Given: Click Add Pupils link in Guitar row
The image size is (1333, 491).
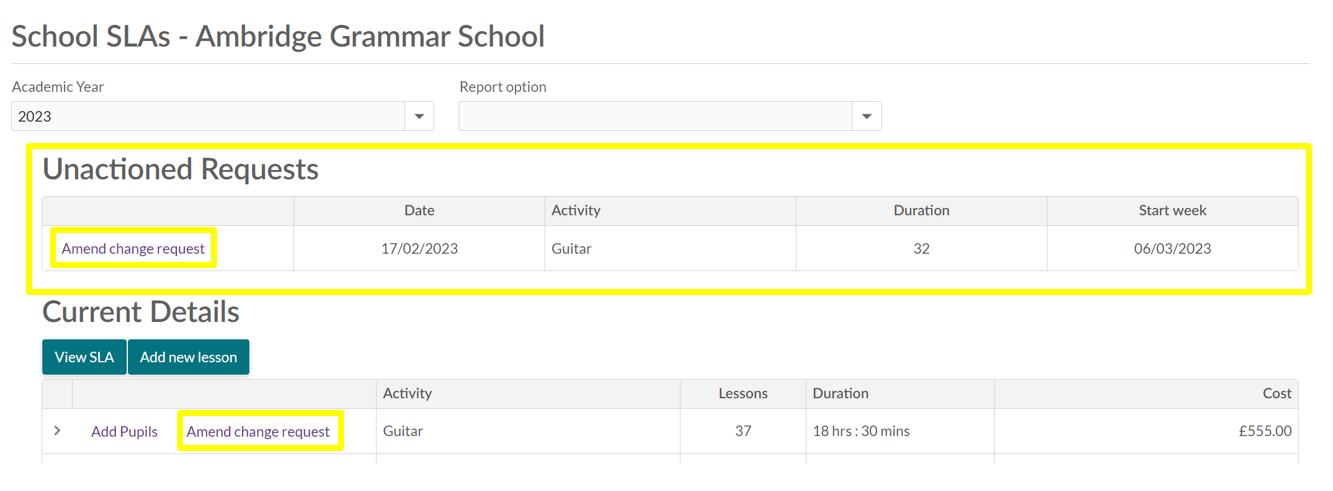Looking at the screenshot, I should pyautogui.click(x=124, y=432).
